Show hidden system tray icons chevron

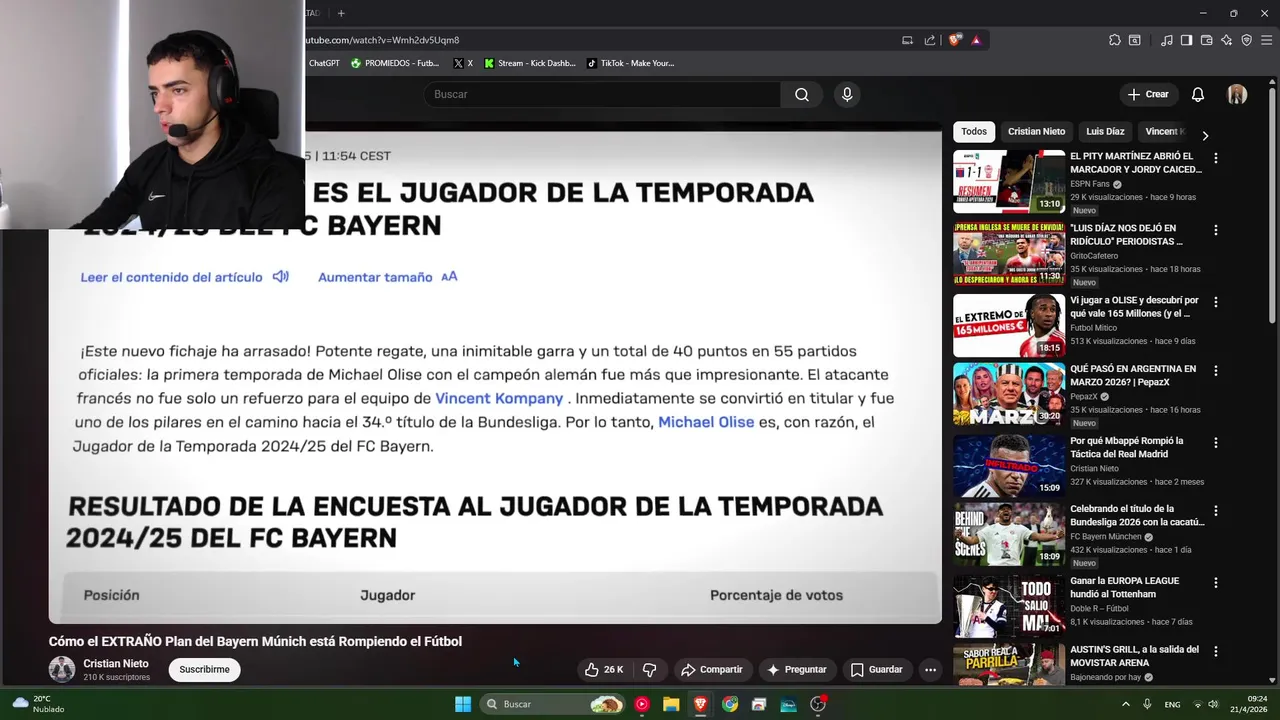(1127, 704)
